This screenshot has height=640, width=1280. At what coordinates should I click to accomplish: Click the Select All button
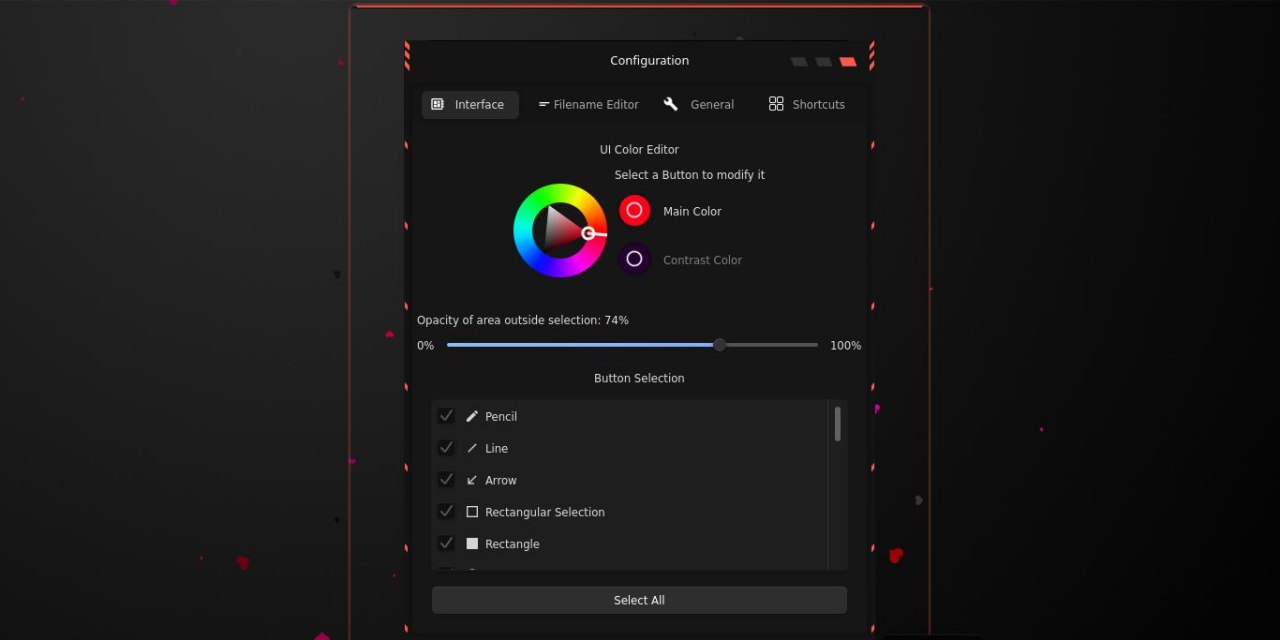pyautogui.click(x=639, y=600)
